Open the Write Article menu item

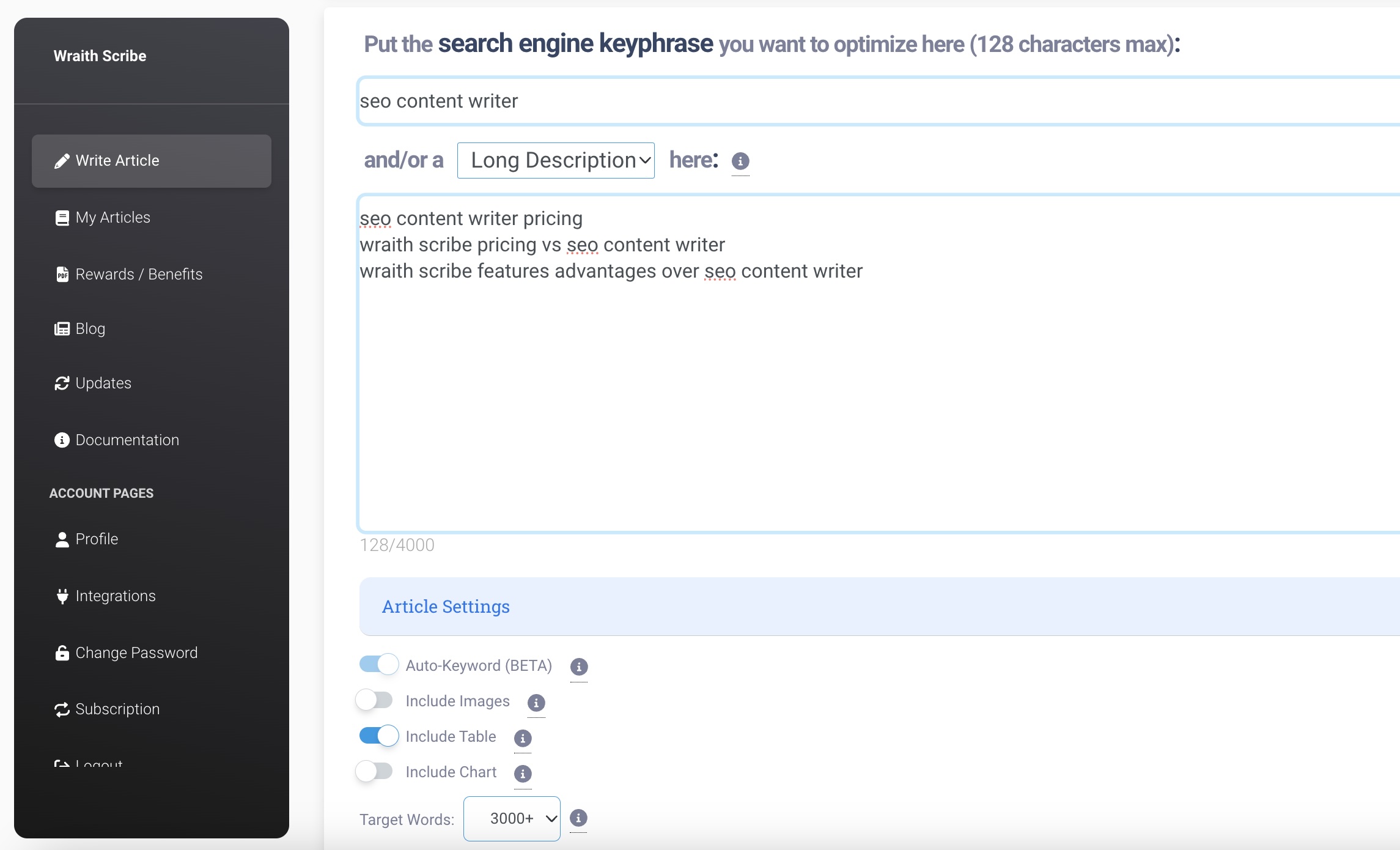[152, 161]
